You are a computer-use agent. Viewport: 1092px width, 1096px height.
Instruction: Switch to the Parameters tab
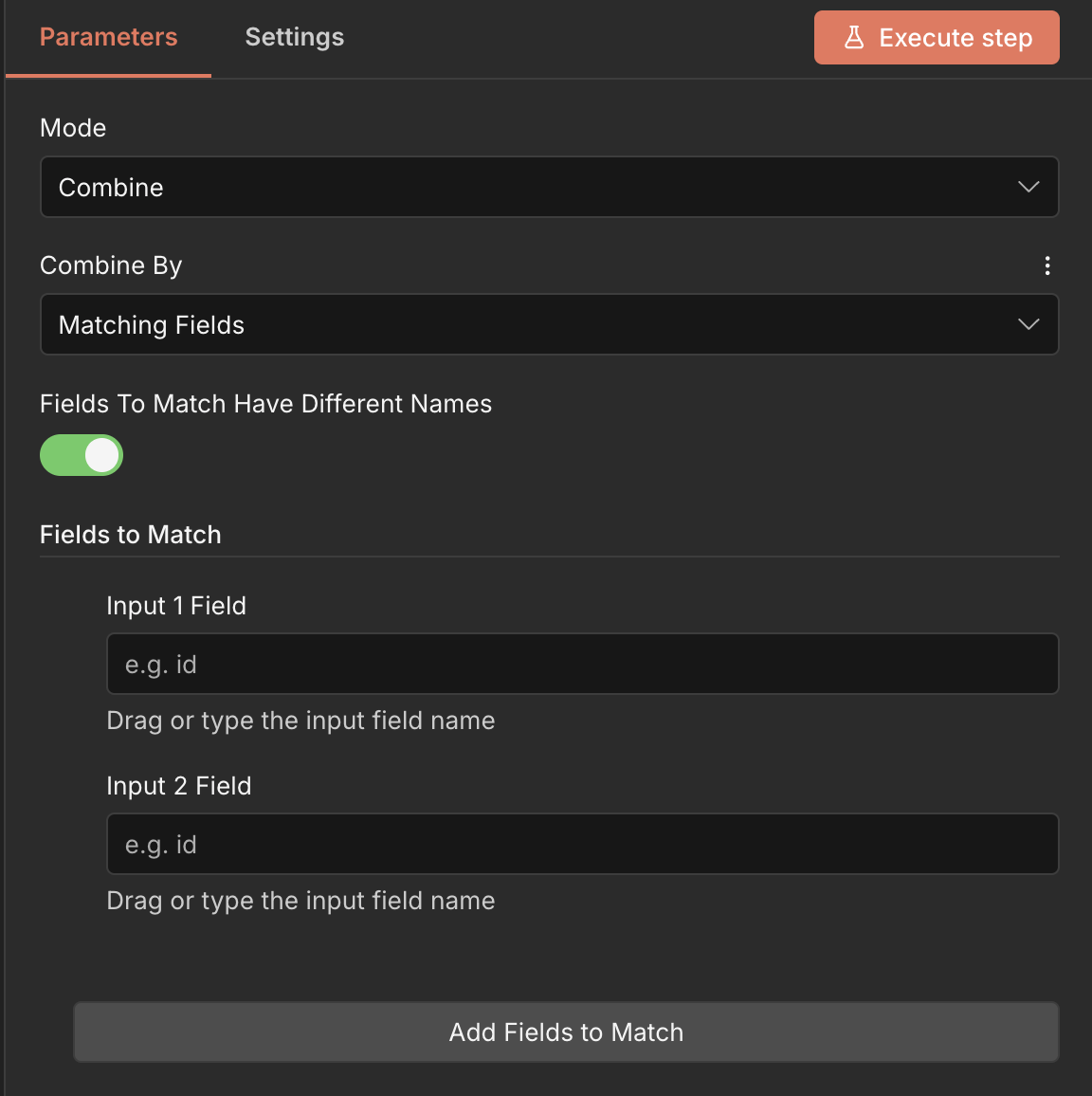tap(108, 37)
